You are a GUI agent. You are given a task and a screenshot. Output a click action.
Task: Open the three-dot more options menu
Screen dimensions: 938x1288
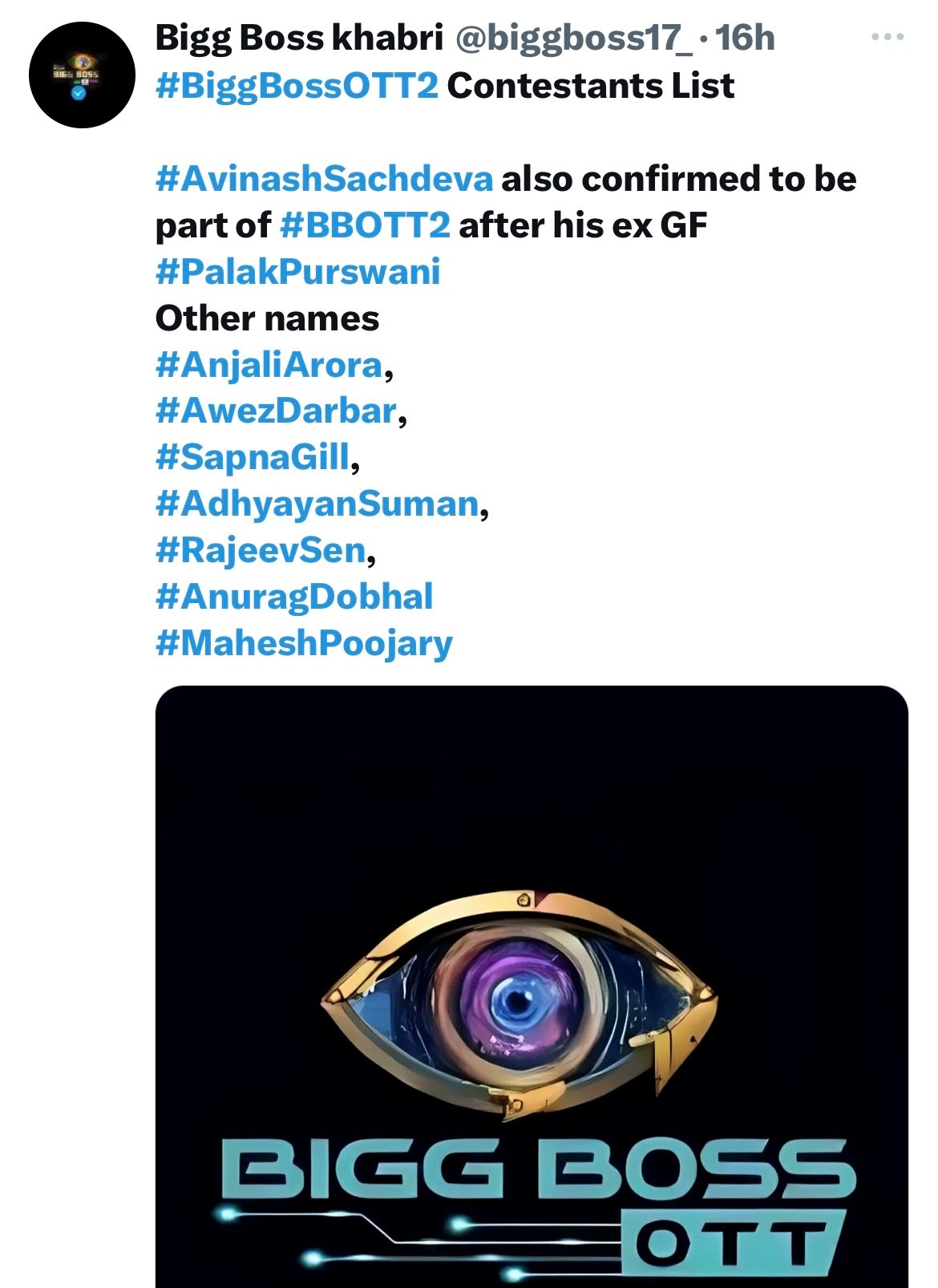888,37
